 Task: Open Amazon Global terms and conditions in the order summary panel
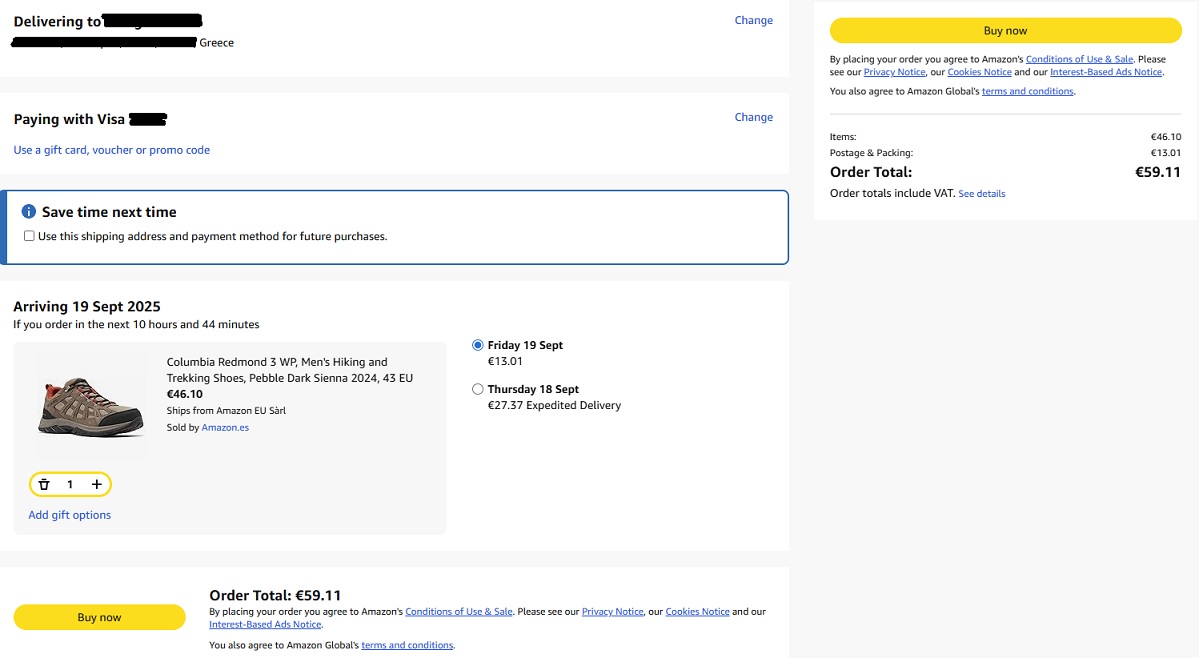[1028, 92]
